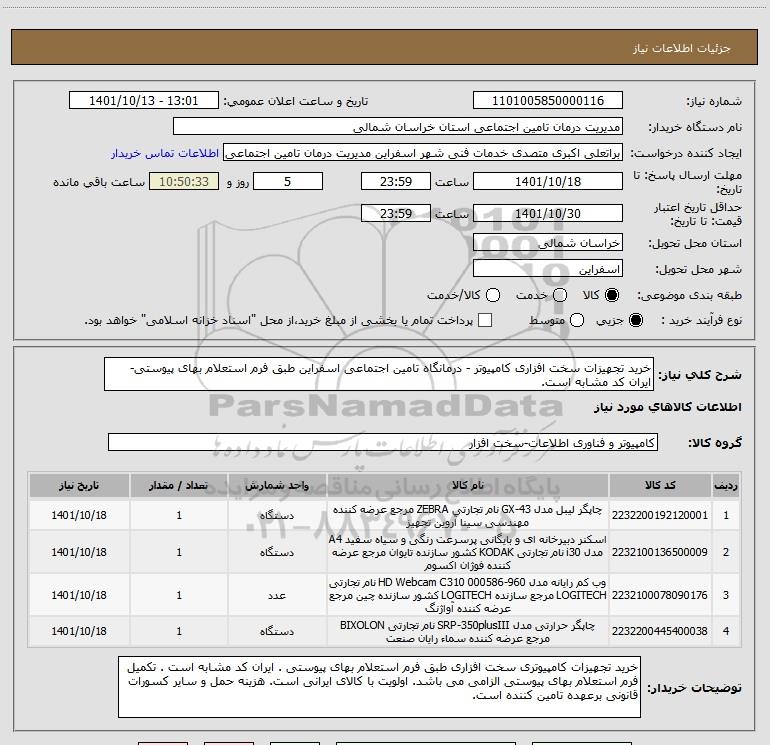This screenshot has width=770, height=745.
Task: Click the گروه کالا field
Action: pyautogui.click(x=383, y=442)
